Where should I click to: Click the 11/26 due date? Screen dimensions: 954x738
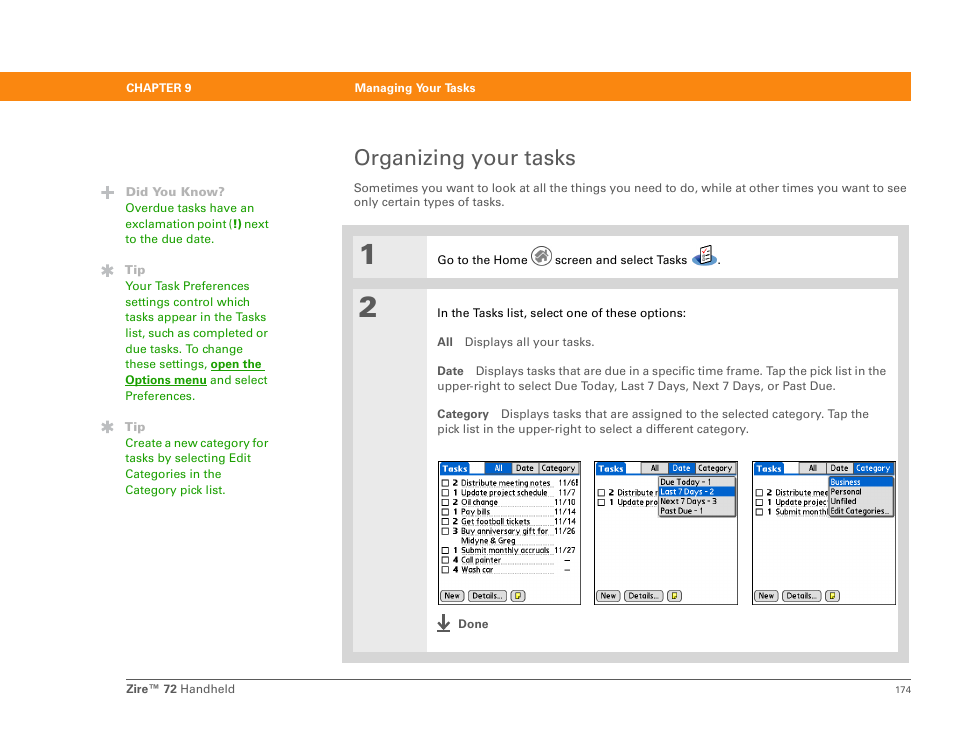pos(565,531)
